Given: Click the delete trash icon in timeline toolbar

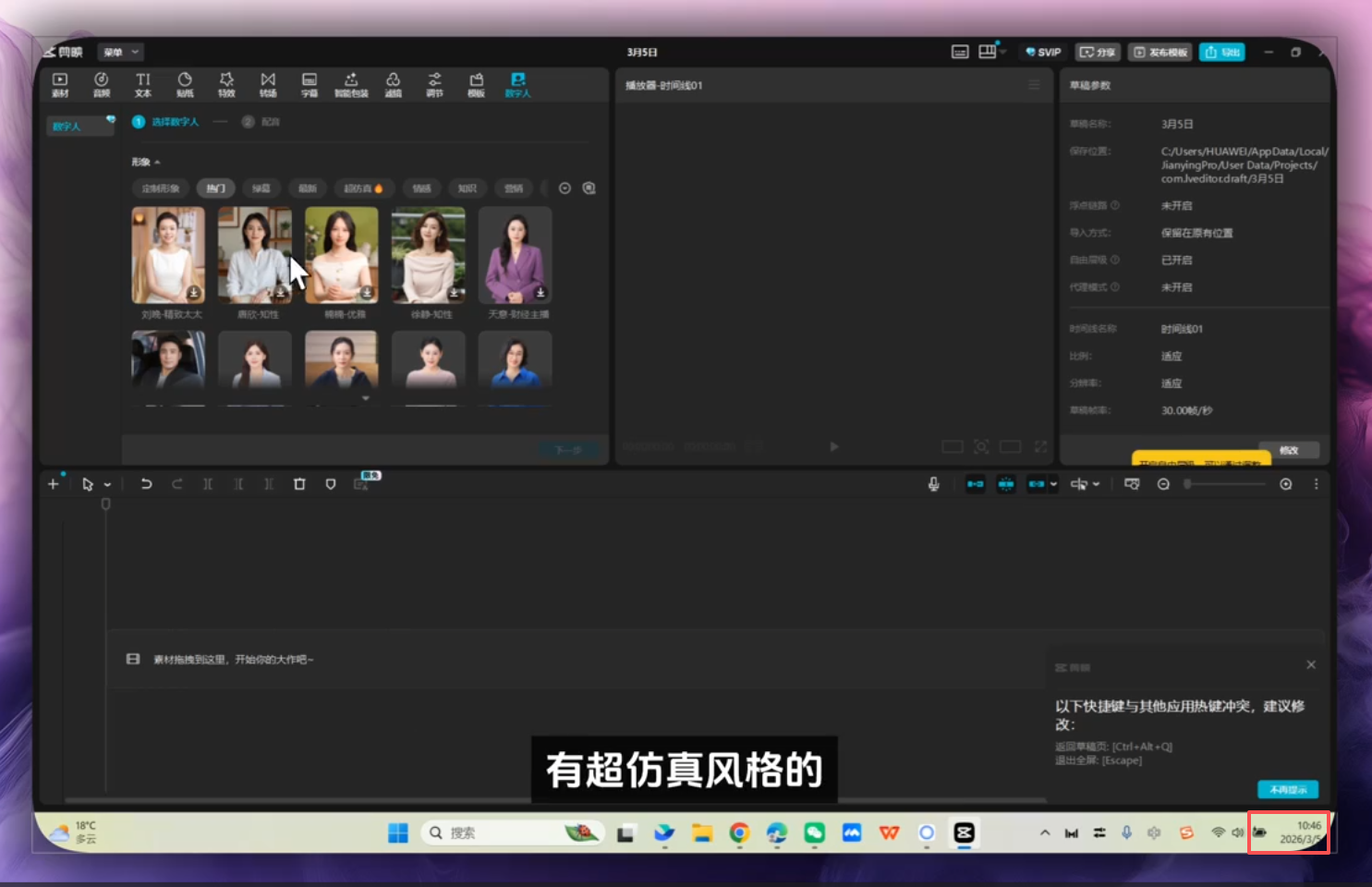Looking at the screenshot, I should click(x=299, y=484).
